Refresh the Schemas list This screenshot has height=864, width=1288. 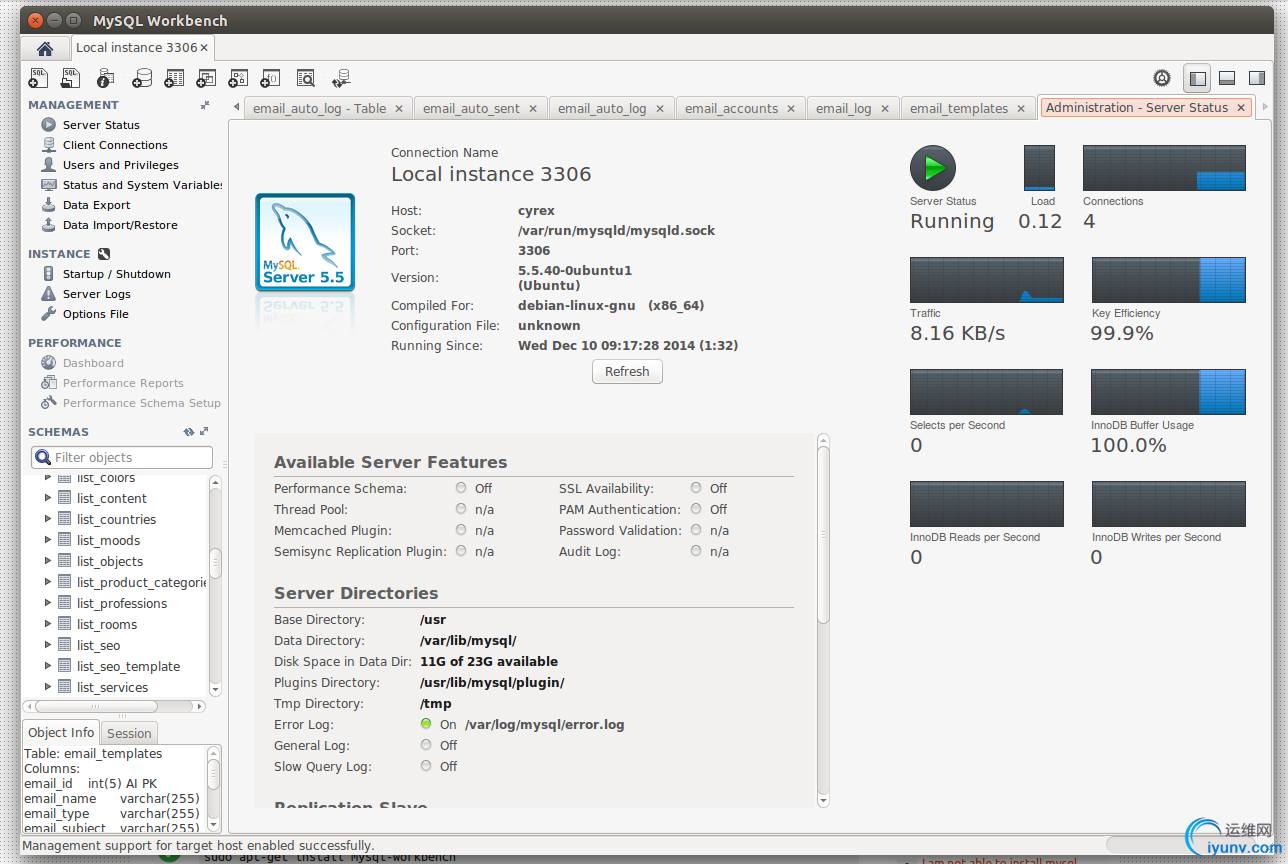(x=188, y=432)
